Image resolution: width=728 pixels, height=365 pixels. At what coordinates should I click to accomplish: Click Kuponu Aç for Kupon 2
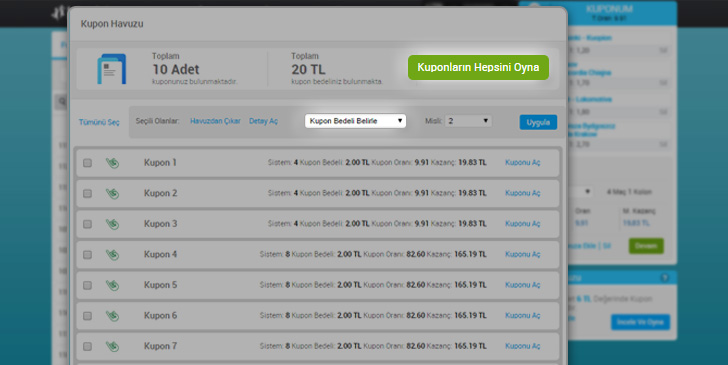(523, 193)
